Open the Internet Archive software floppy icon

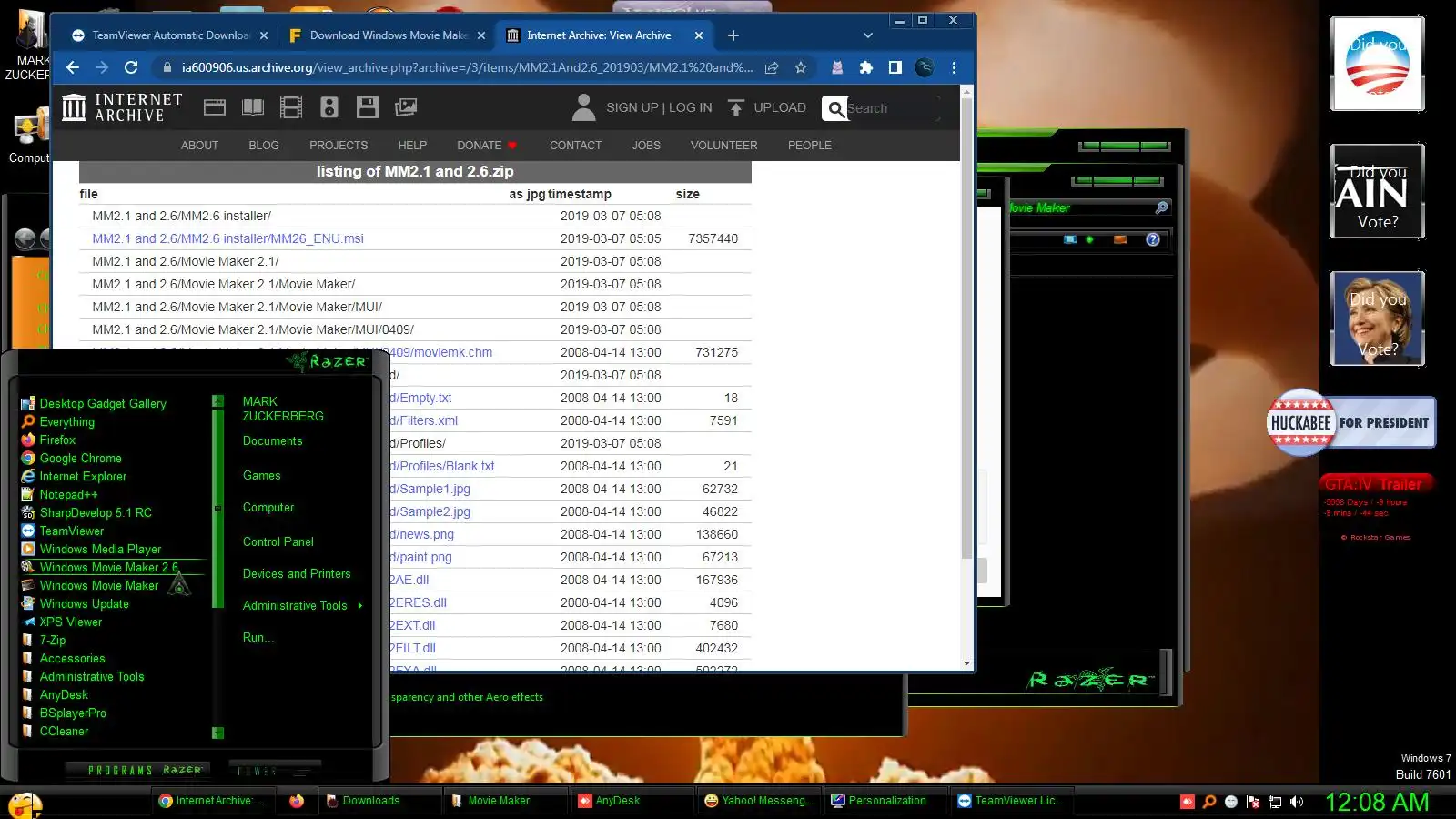tap(368, 107)
